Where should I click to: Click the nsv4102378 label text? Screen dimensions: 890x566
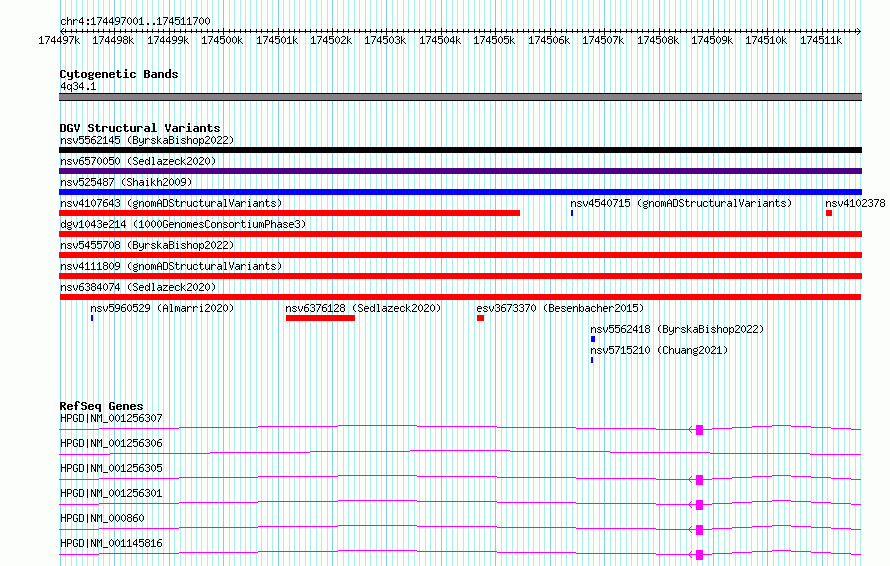click(855, 203)
